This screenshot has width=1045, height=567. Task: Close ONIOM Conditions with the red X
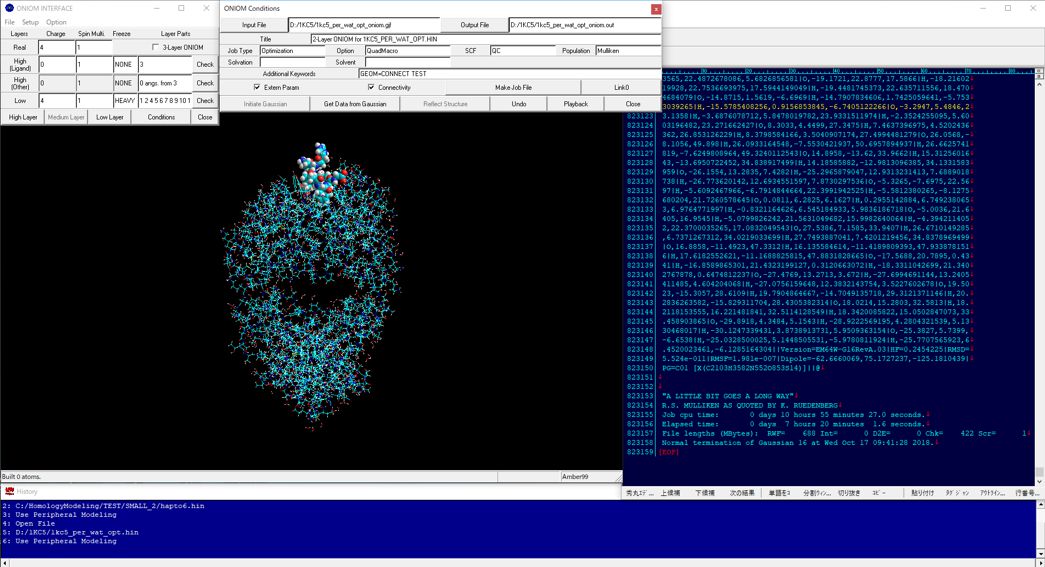coord(656,9)
